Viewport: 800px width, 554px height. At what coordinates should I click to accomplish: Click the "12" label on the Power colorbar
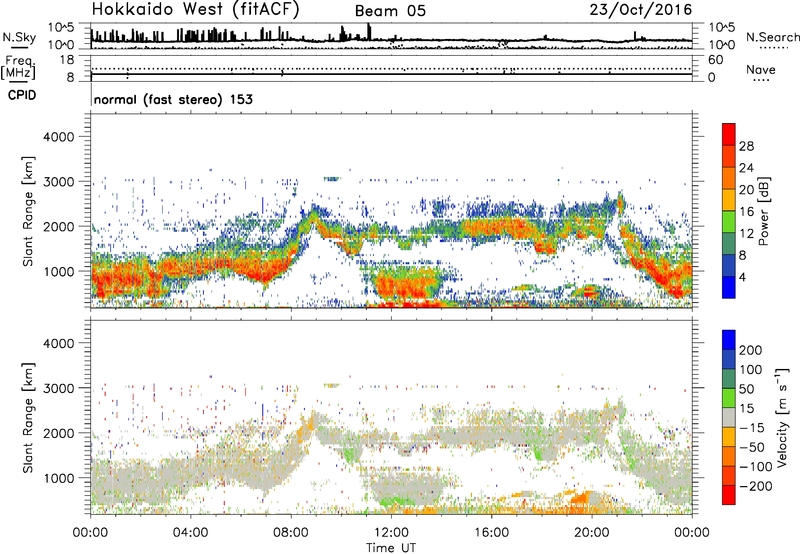(746, 234)
